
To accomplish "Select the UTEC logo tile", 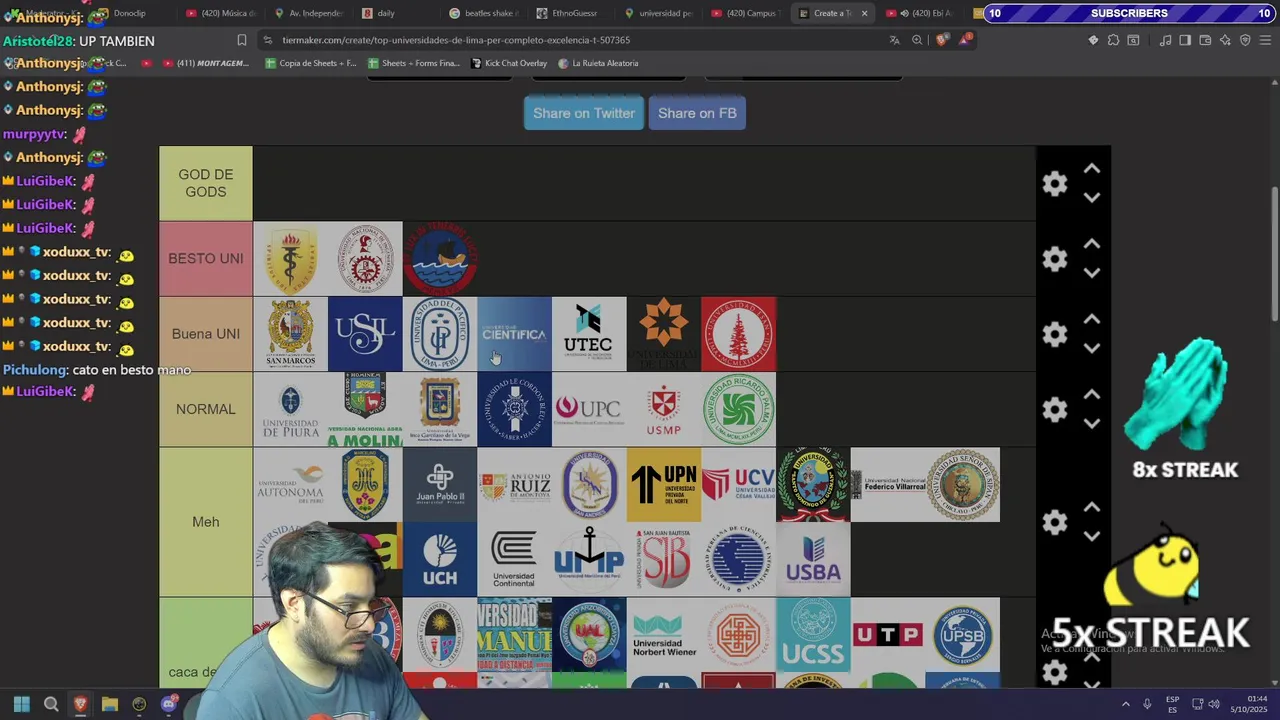I will click(589, 334).
